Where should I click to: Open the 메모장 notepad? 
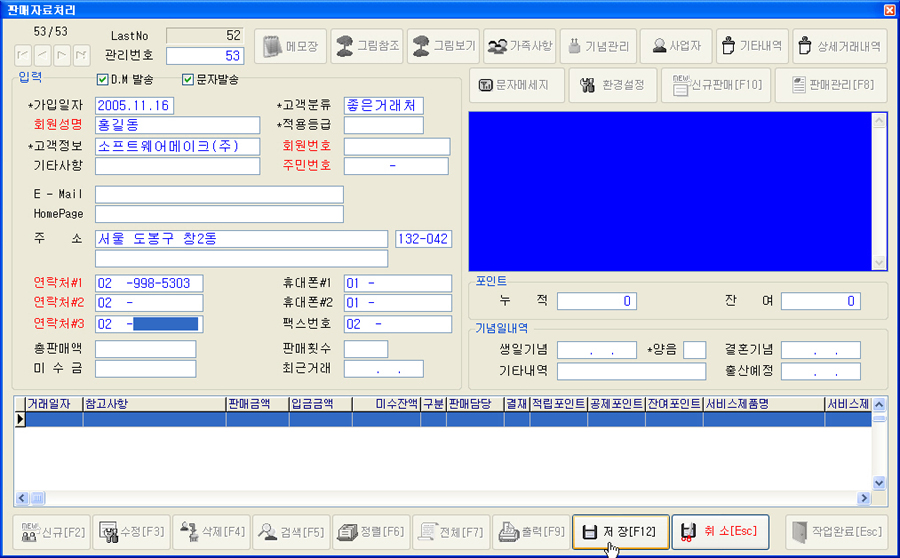(290, 45)
